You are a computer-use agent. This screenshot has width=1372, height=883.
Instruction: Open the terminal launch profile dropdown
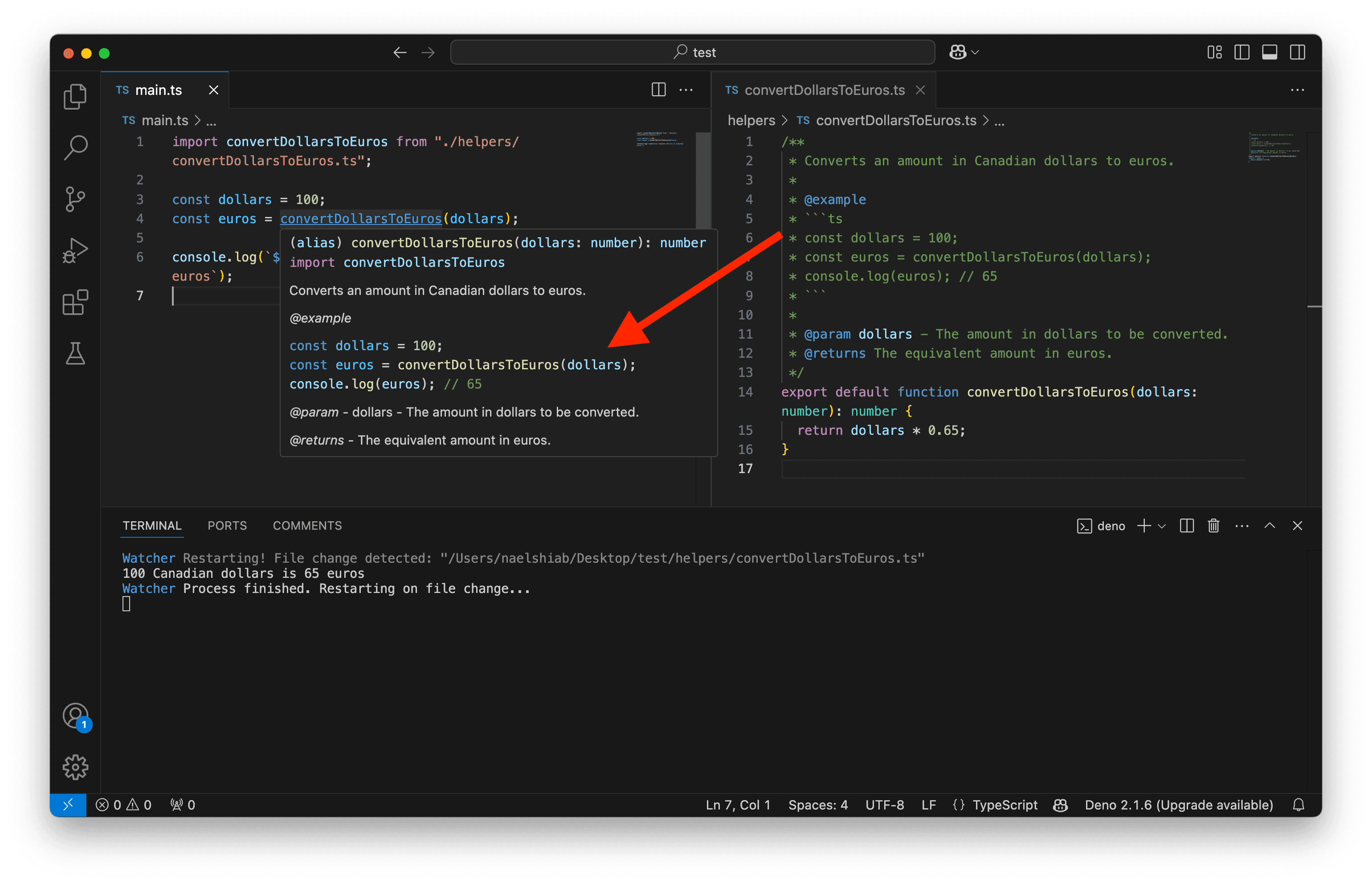coord(1162,526)
